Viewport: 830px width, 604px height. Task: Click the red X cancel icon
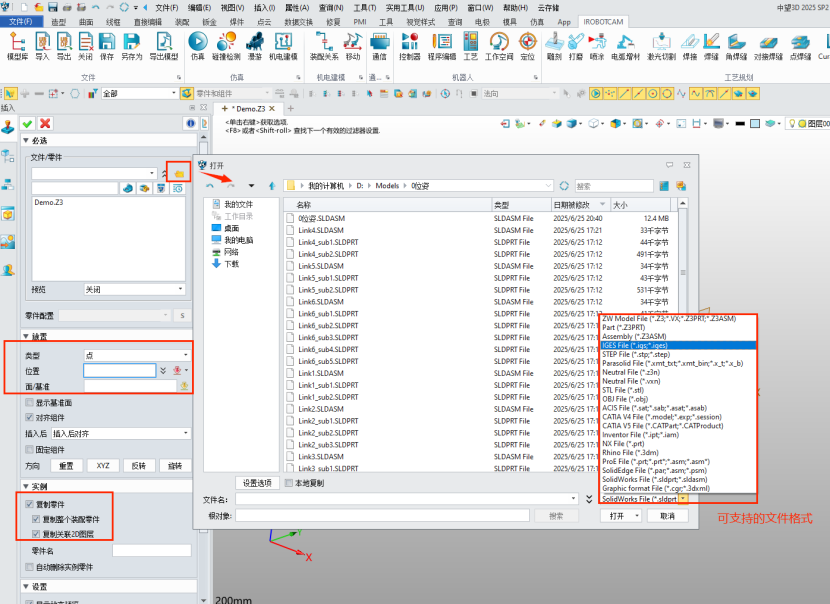pyautogui.click(x=45, y=123)
